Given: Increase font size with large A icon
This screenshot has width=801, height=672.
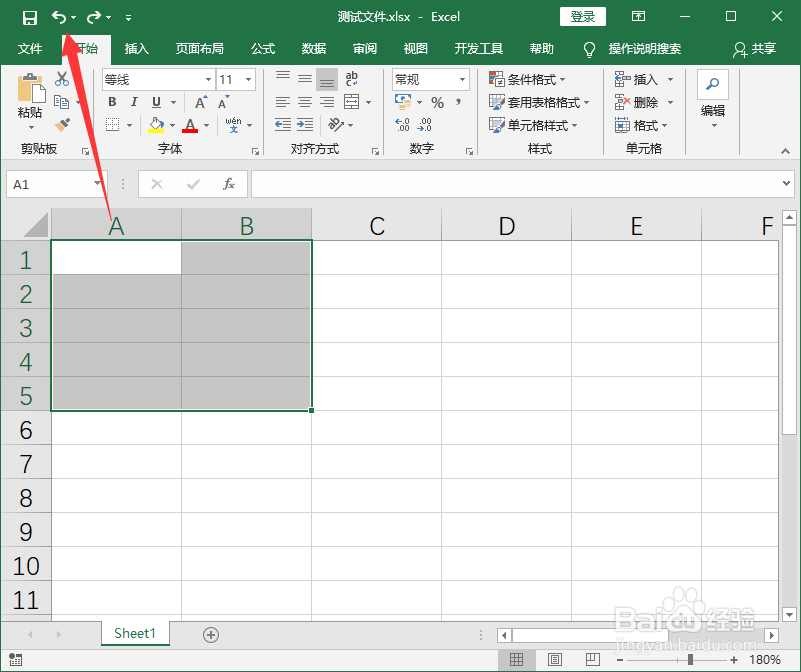Looking at the screenshot, I should tap(201, 102).
